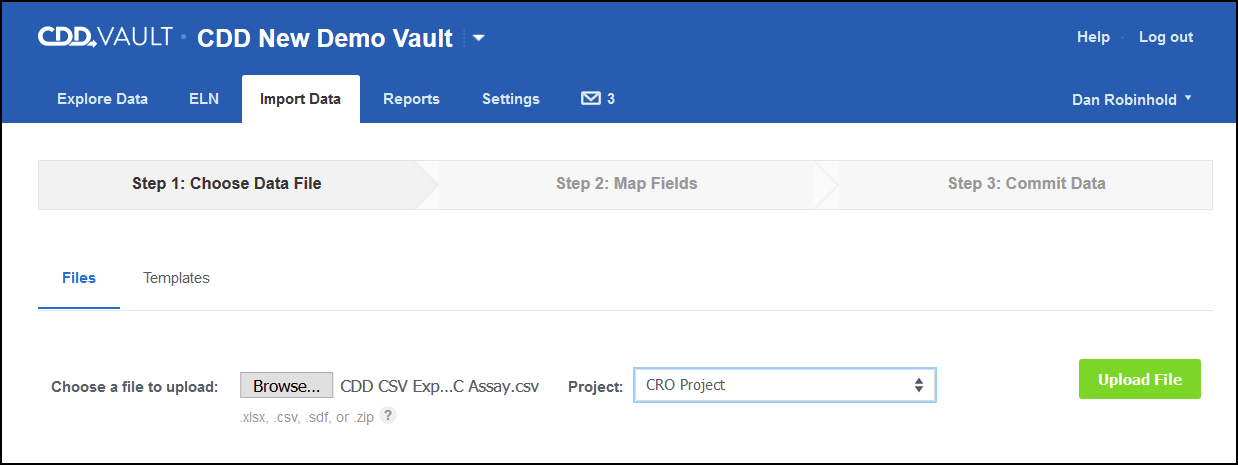
Task: Click Step 1: Choose Data File
Action: (x=227, y=184)
